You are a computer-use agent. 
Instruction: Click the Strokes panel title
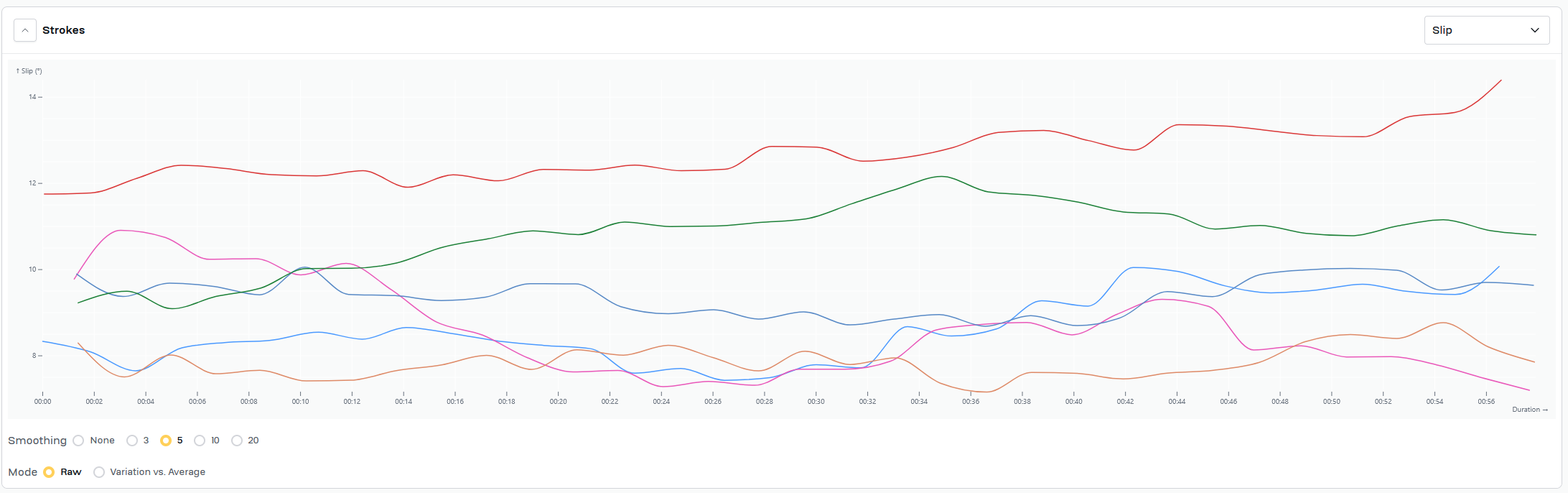click(x=63, y=30)
